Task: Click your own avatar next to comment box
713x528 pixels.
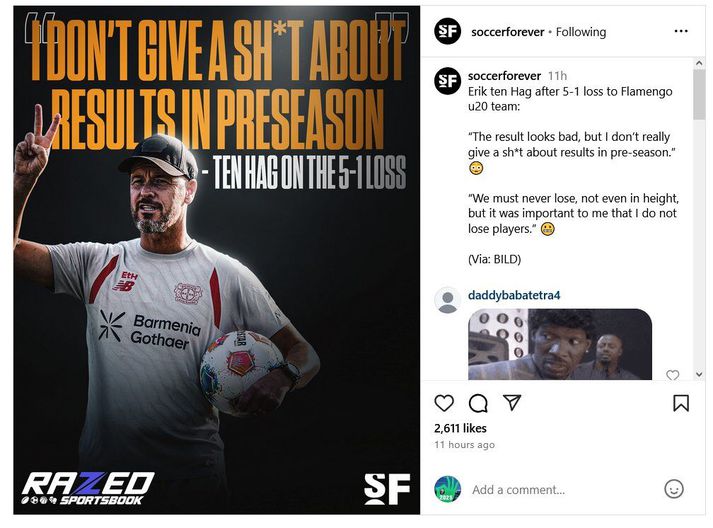Action: (x=447, y=489)
